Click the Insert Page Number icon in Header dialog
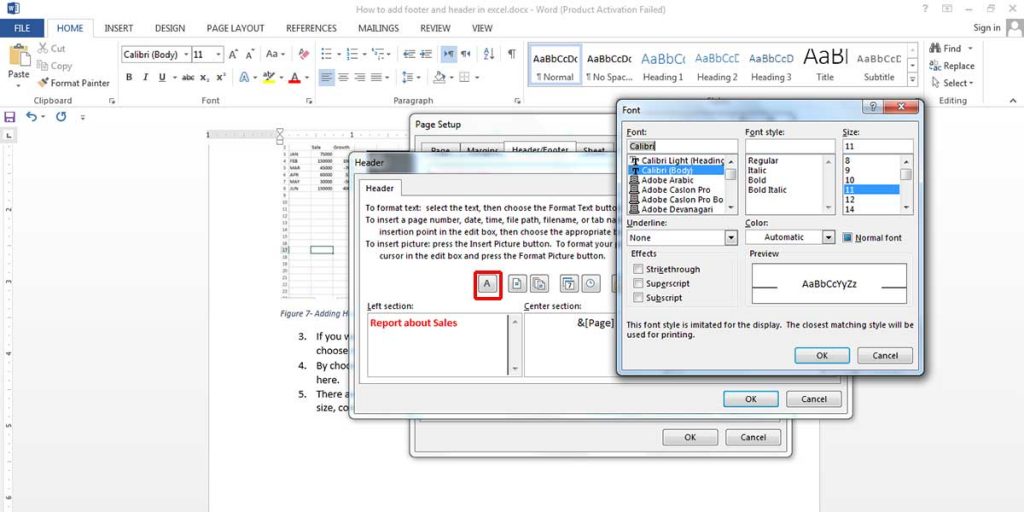The width and height of the screenshot is (1024, 512). 517,284
